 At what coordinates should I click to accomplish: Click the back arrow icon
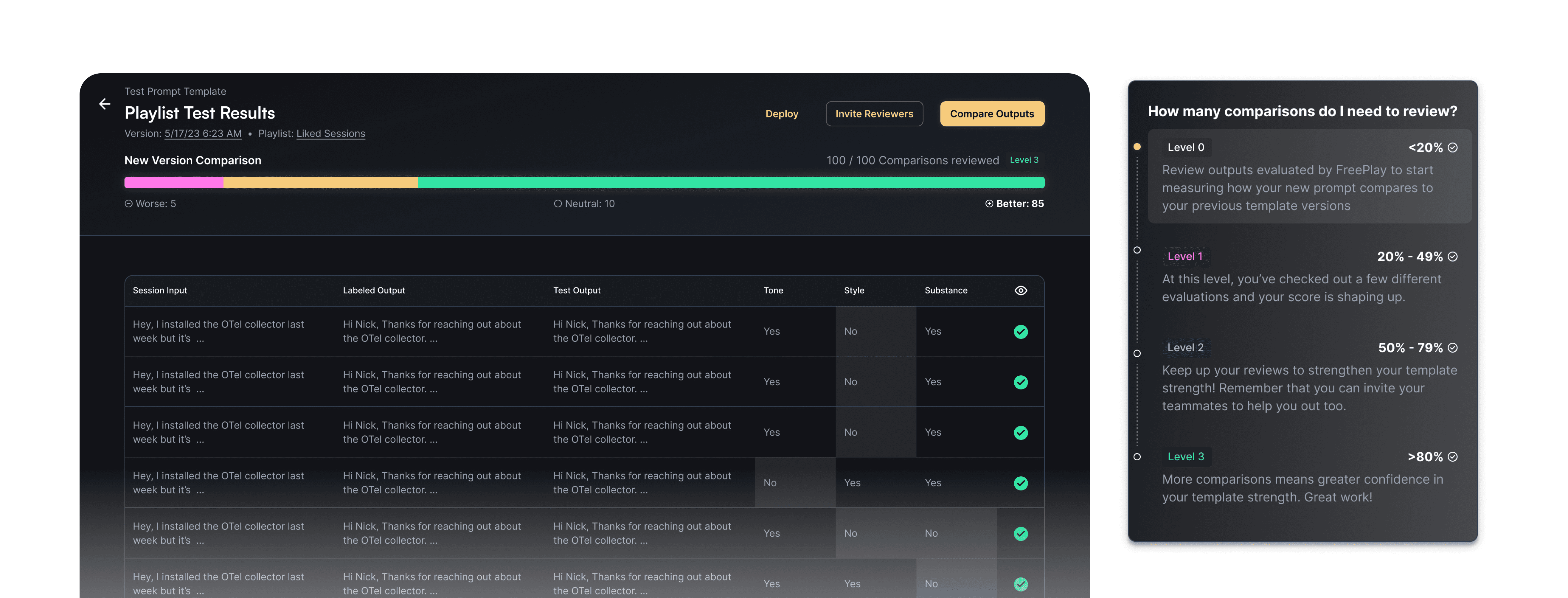pos(105,104)
